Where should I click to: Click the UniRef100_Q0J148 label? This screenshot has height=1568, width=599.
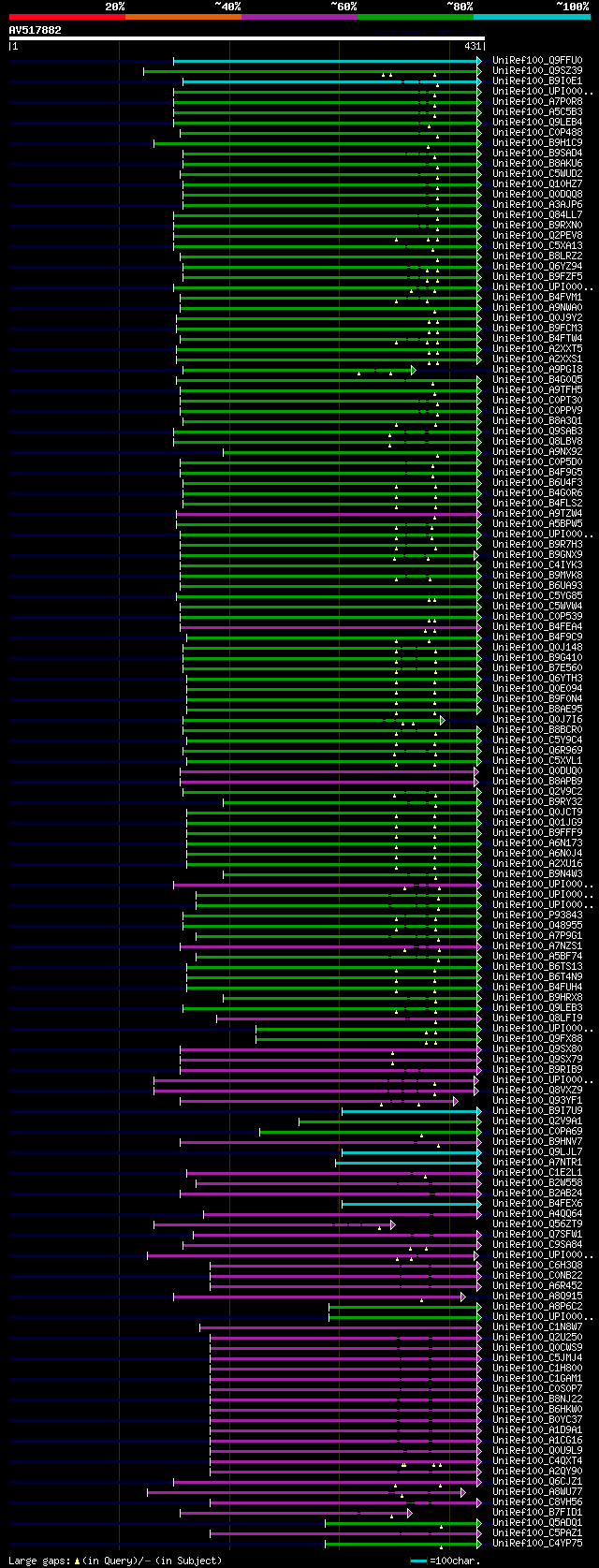[x=537, y=648]
